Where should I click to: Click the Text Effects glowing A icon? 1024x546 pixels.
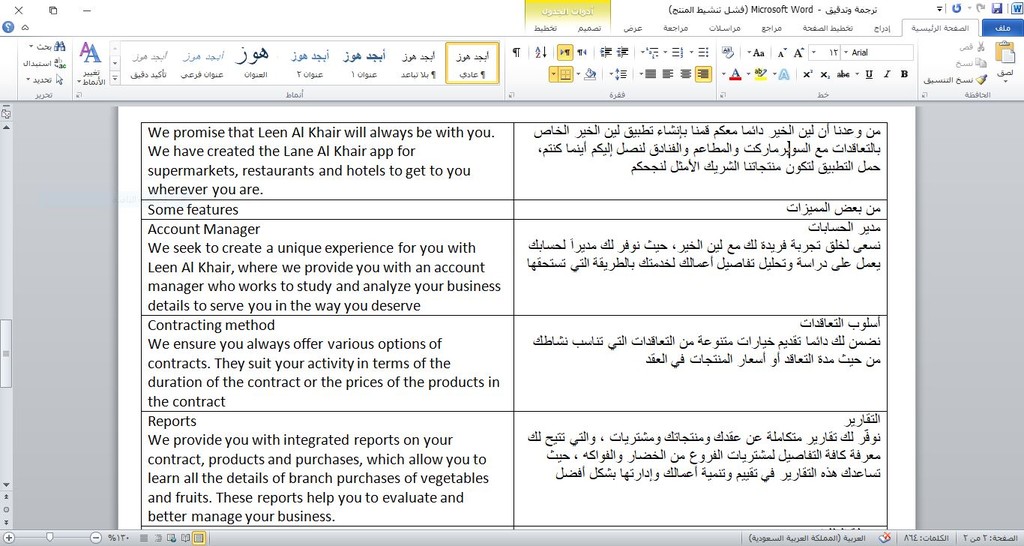point(784,74)
